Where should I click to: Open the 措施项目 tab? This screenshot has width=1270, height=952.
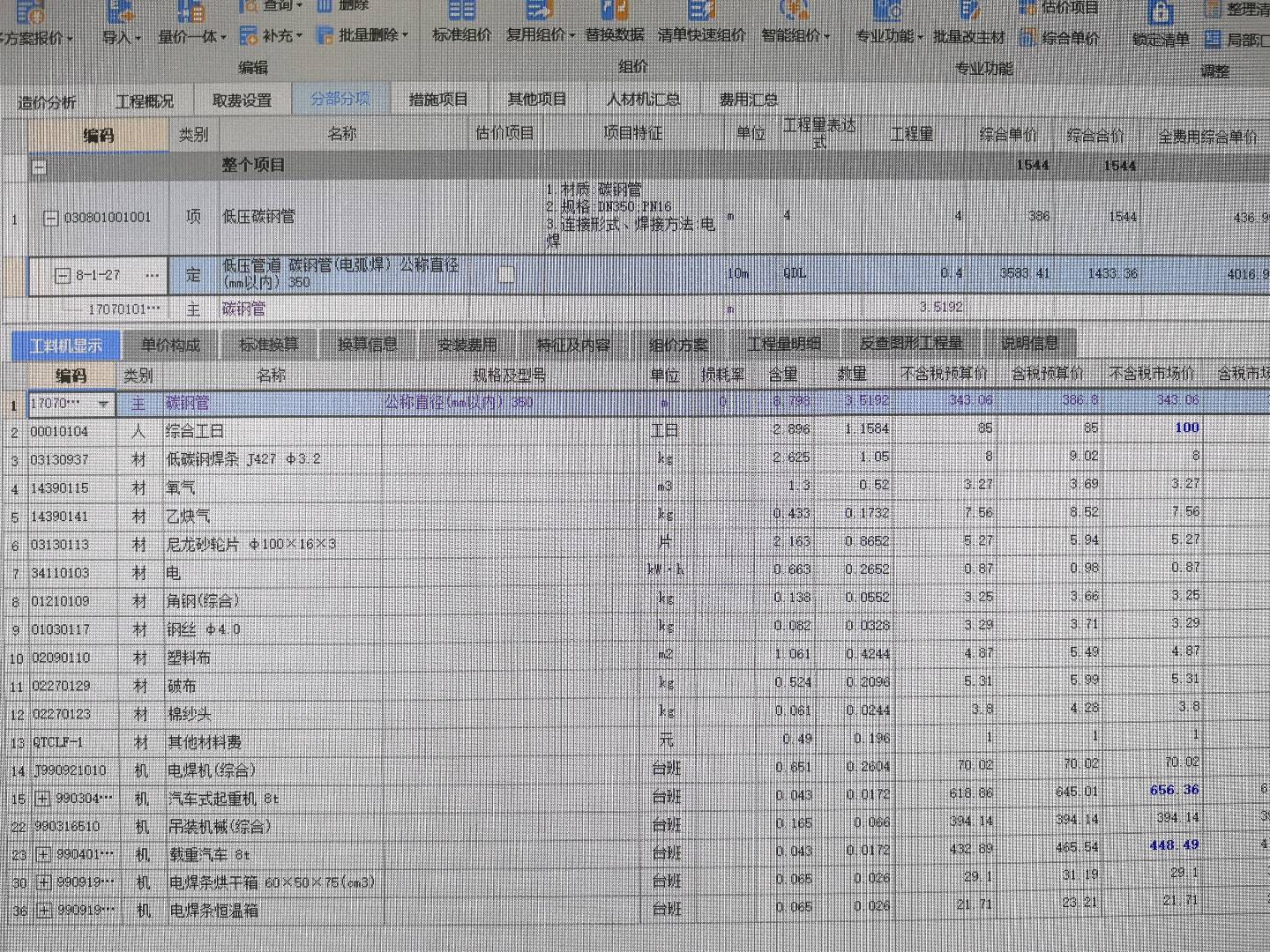438,100
